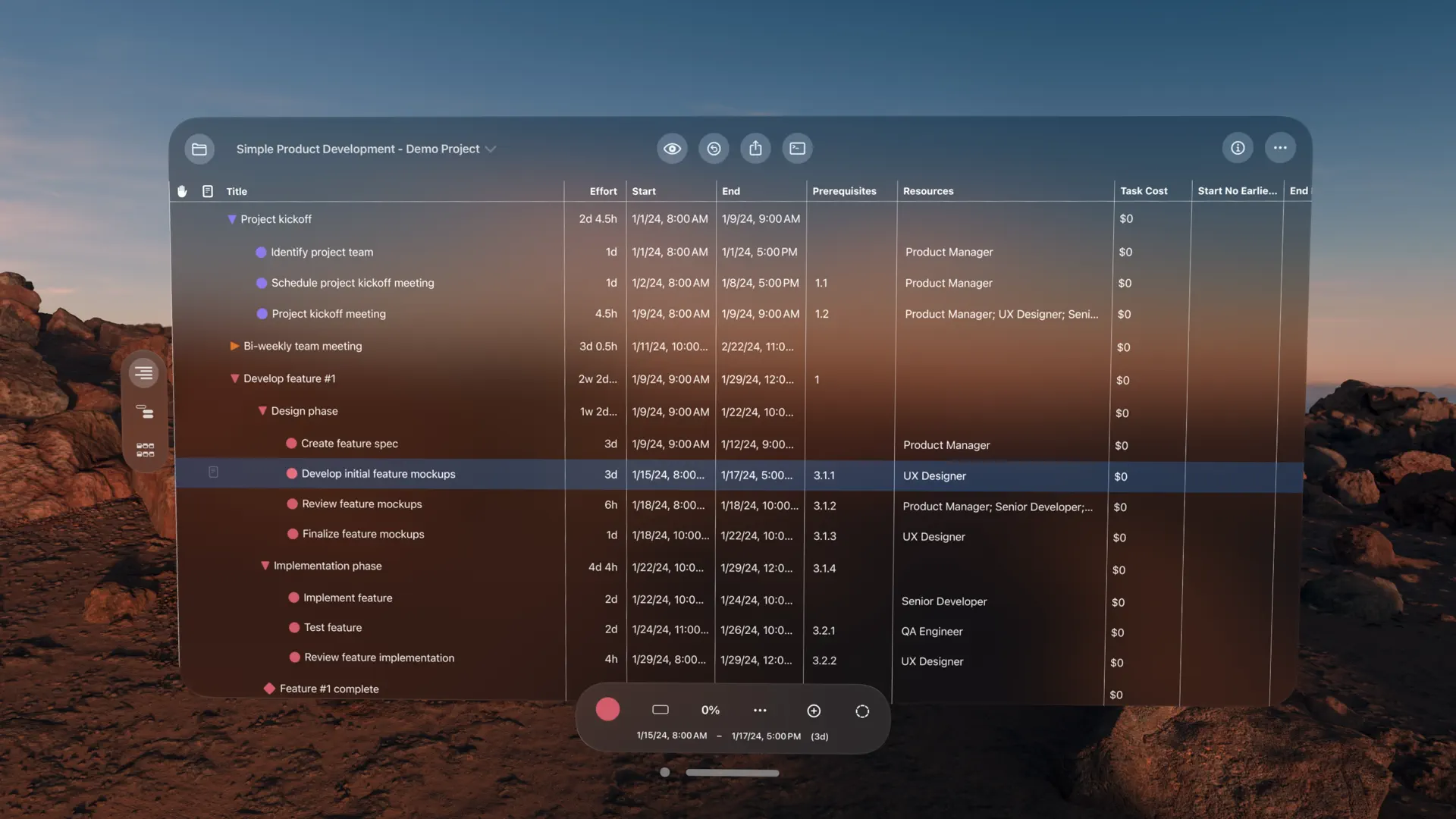Click the dashed circle icon in bottom toolbar
The image size is (1456, 819).
tap(862, 711)
